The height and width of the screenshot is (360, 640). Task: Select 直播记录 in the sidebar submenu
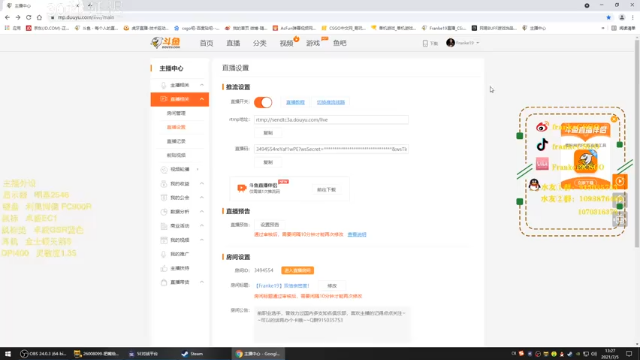[176, 141]
